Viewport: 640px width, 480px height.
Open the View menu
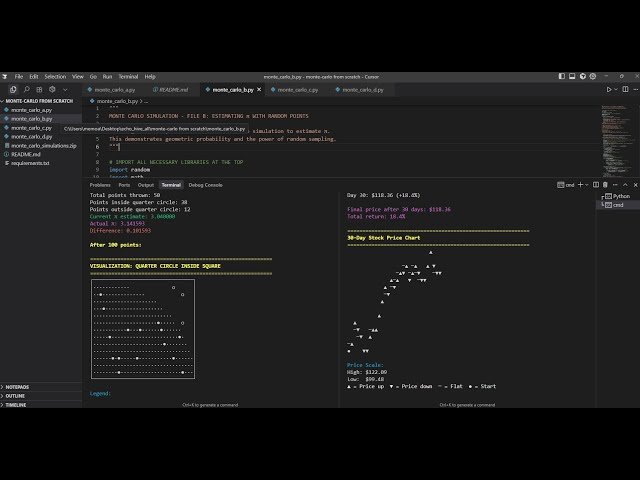[x=78, y=76]
